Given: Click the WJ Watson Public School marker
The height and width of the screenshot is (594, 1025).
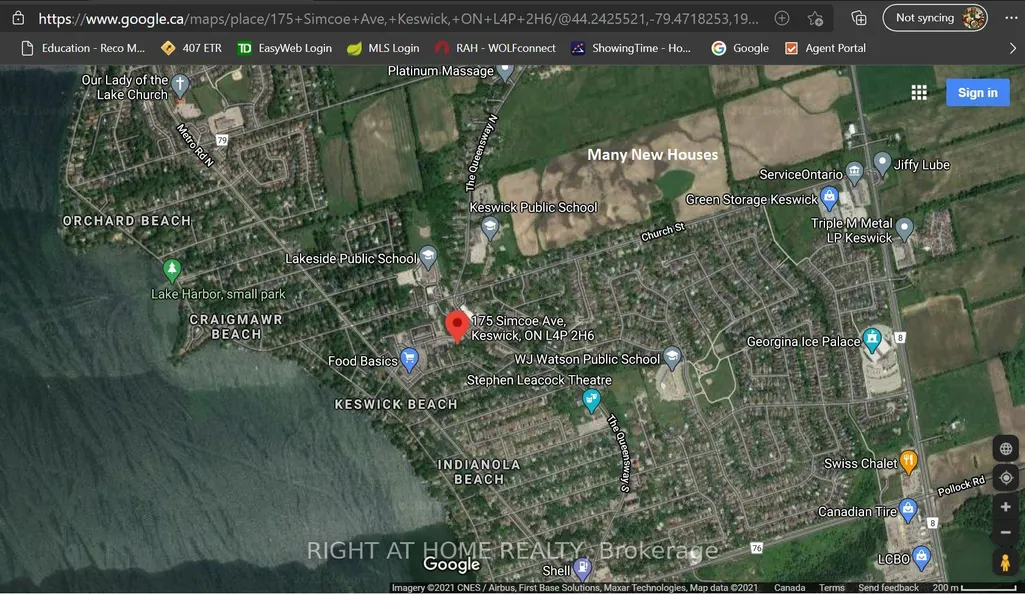Looking at the screenshot, I should coord(671,357).
